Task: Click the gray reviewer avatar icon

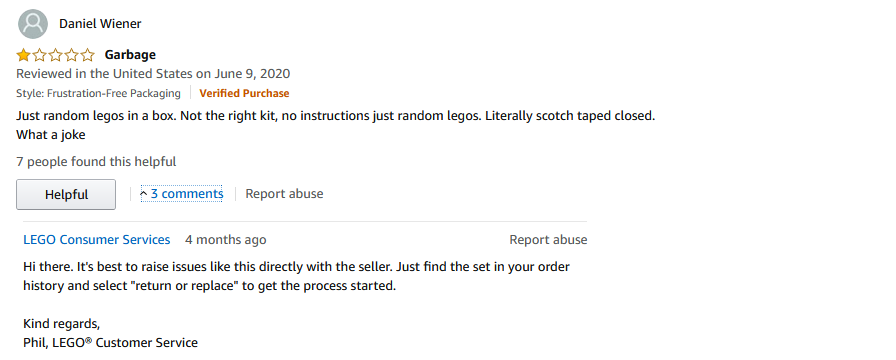Action: point(33,24)
